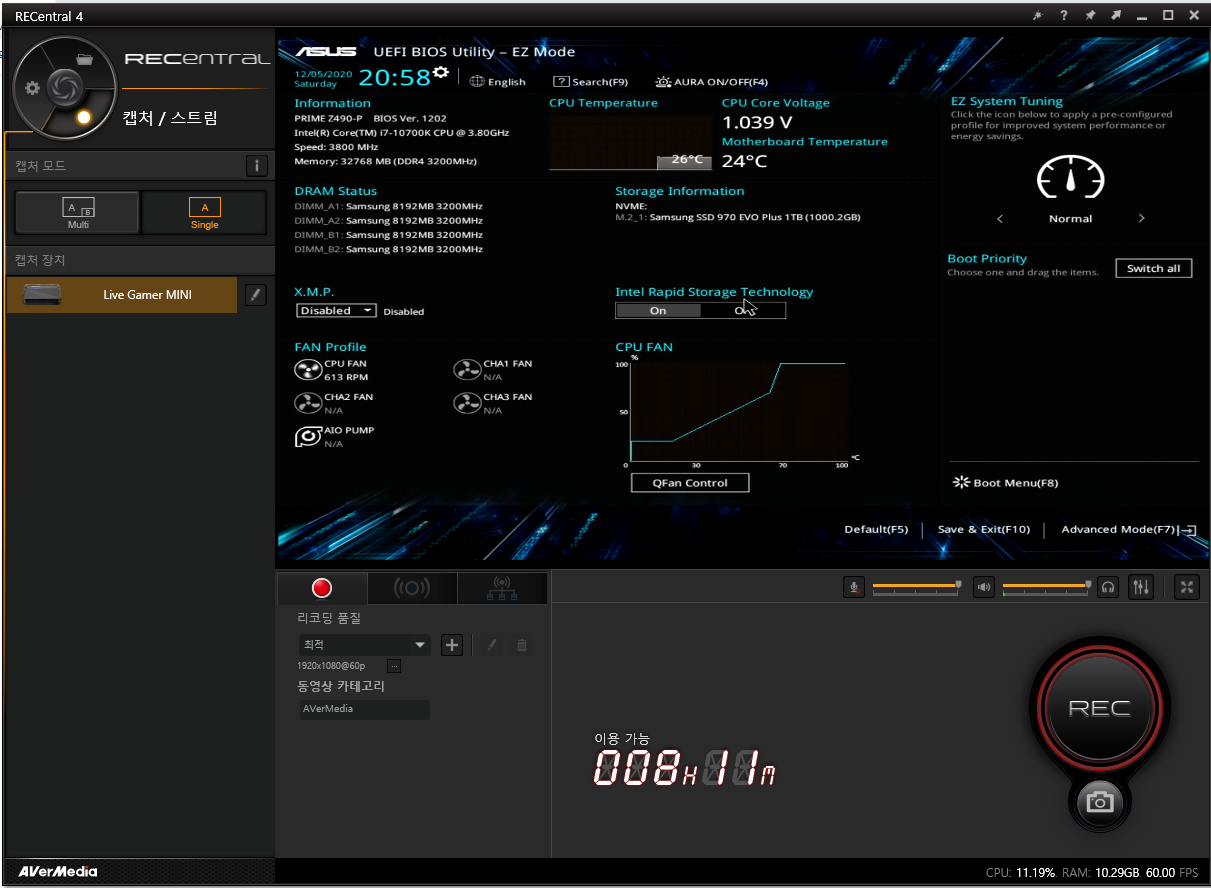This screenshot has width=1211, height=888.
Task: Click Advanced Mode(F7) in preview
Action: [1129, 530]
